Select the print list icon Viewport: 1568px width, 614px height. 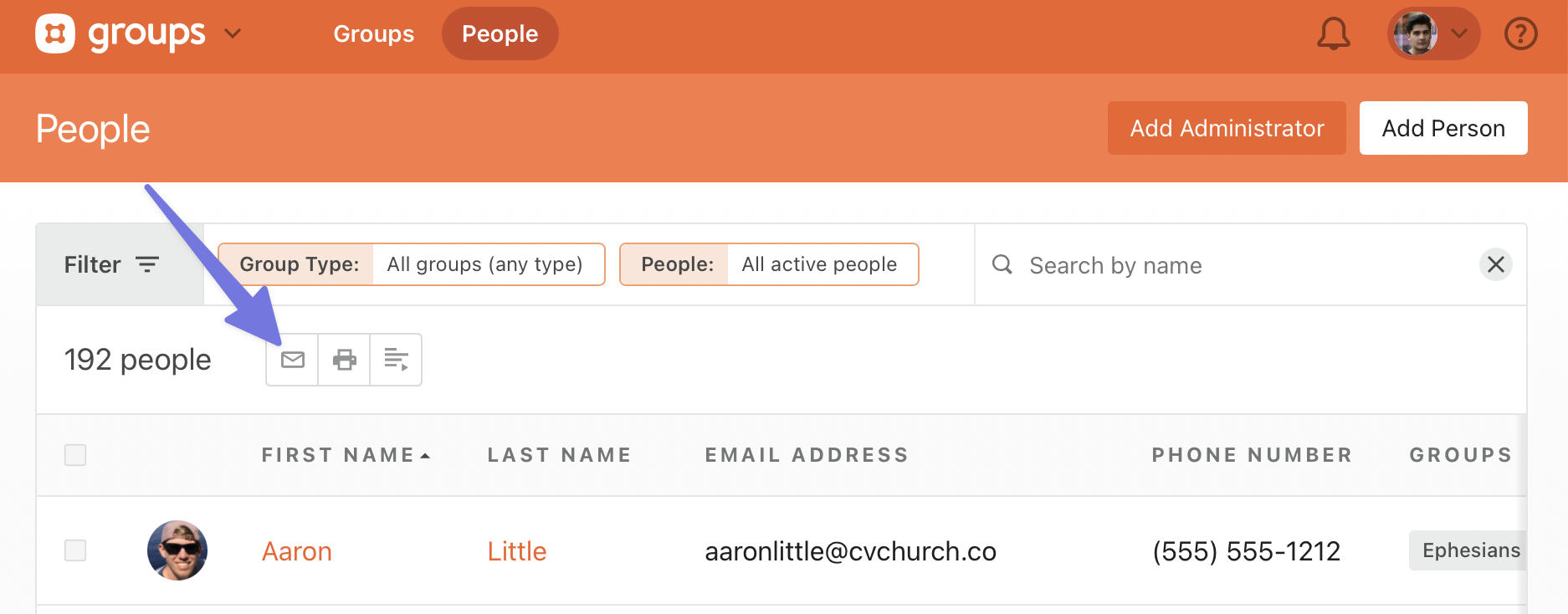(x=344, y=359)
